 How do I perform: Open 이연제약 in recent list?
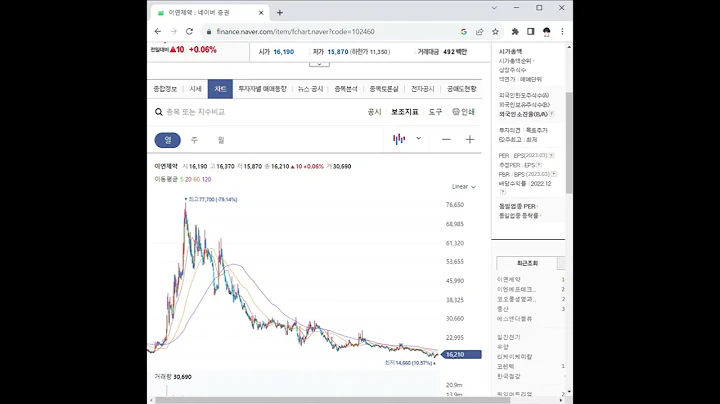(509, 280)
